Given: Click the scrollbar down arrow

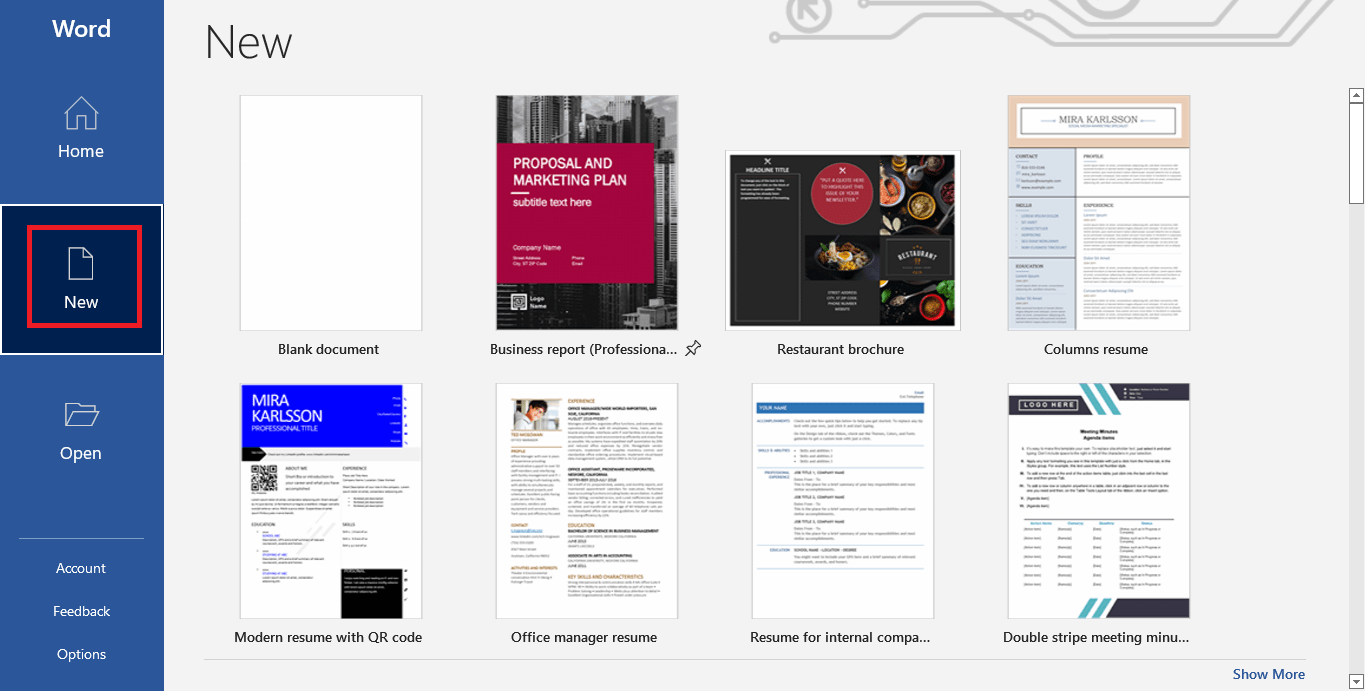Looking at the screenshot, I should (1356, 681).
